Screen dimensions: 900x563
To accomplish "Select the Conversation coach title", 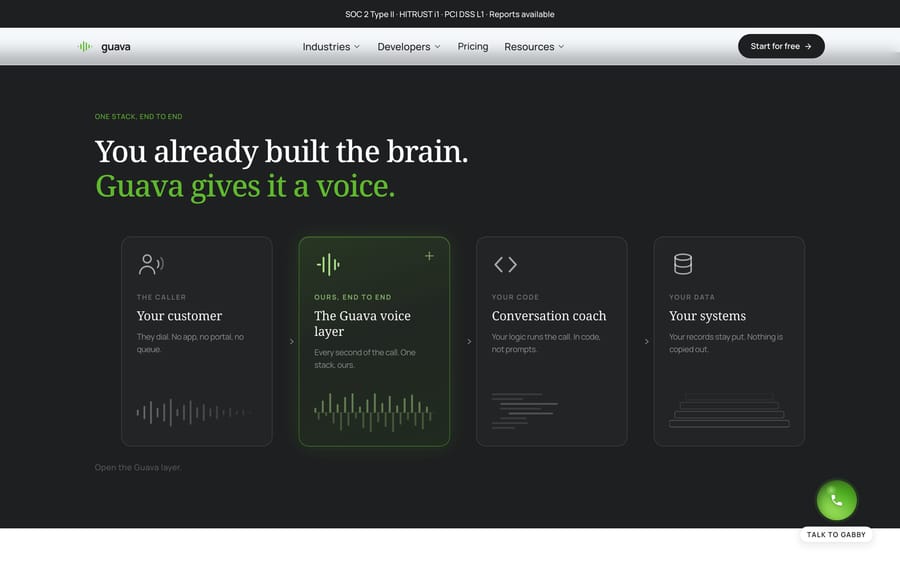I will (x=549, y=316).
